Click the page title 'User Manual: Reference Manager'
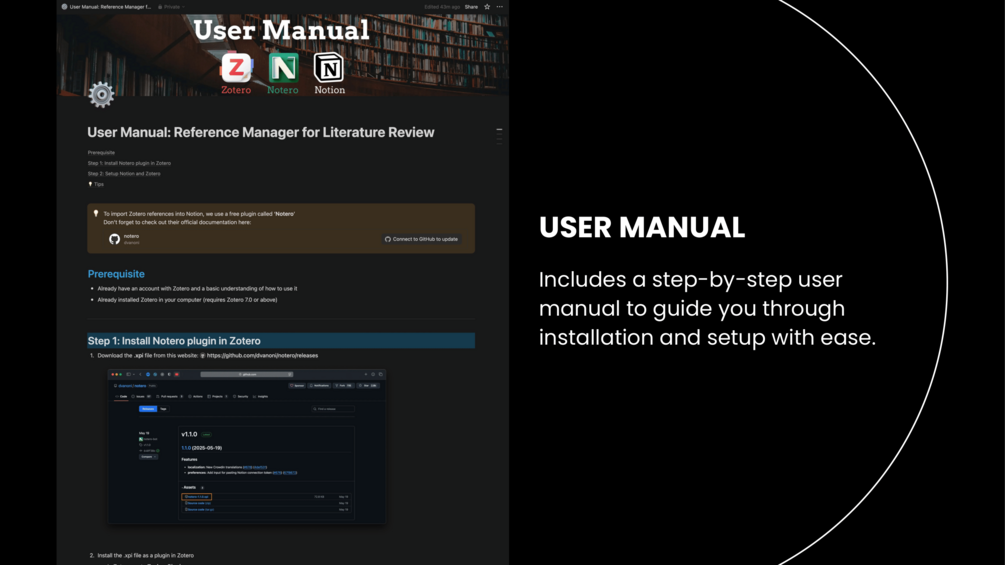 click(261, 133)
